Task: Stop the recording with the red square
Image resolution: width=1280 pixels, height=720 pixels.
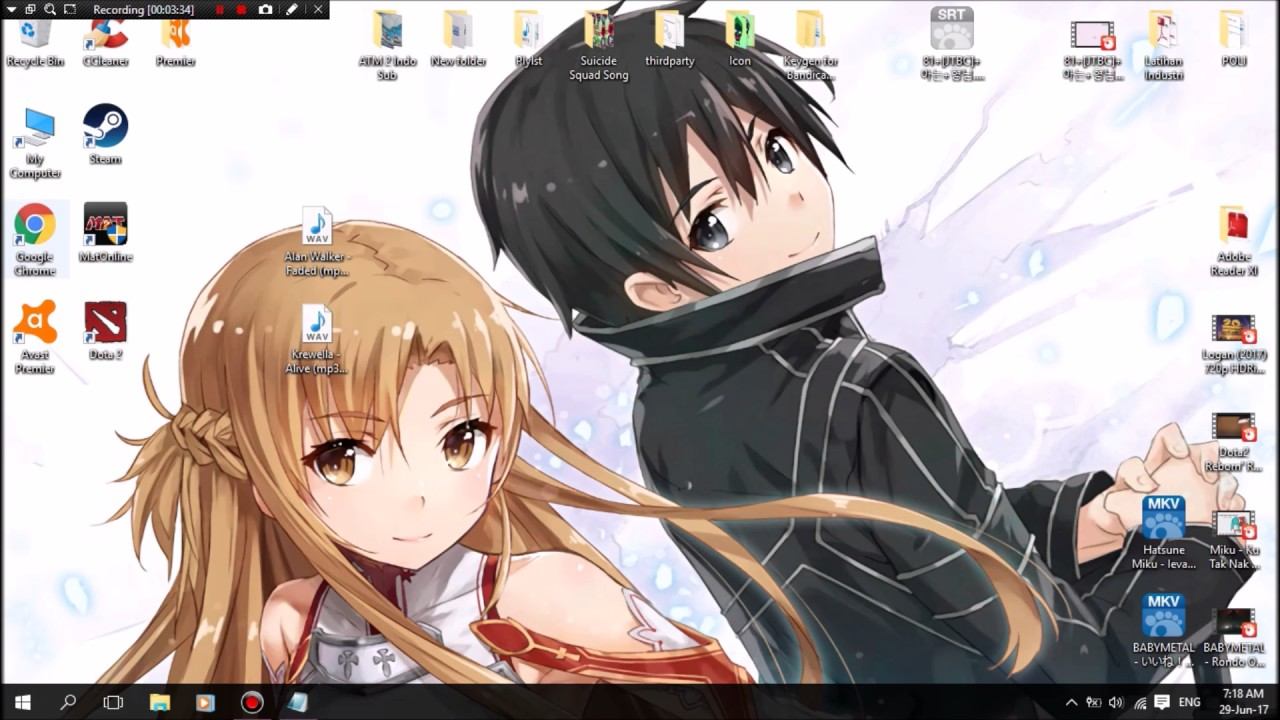Action: point(219,9)
